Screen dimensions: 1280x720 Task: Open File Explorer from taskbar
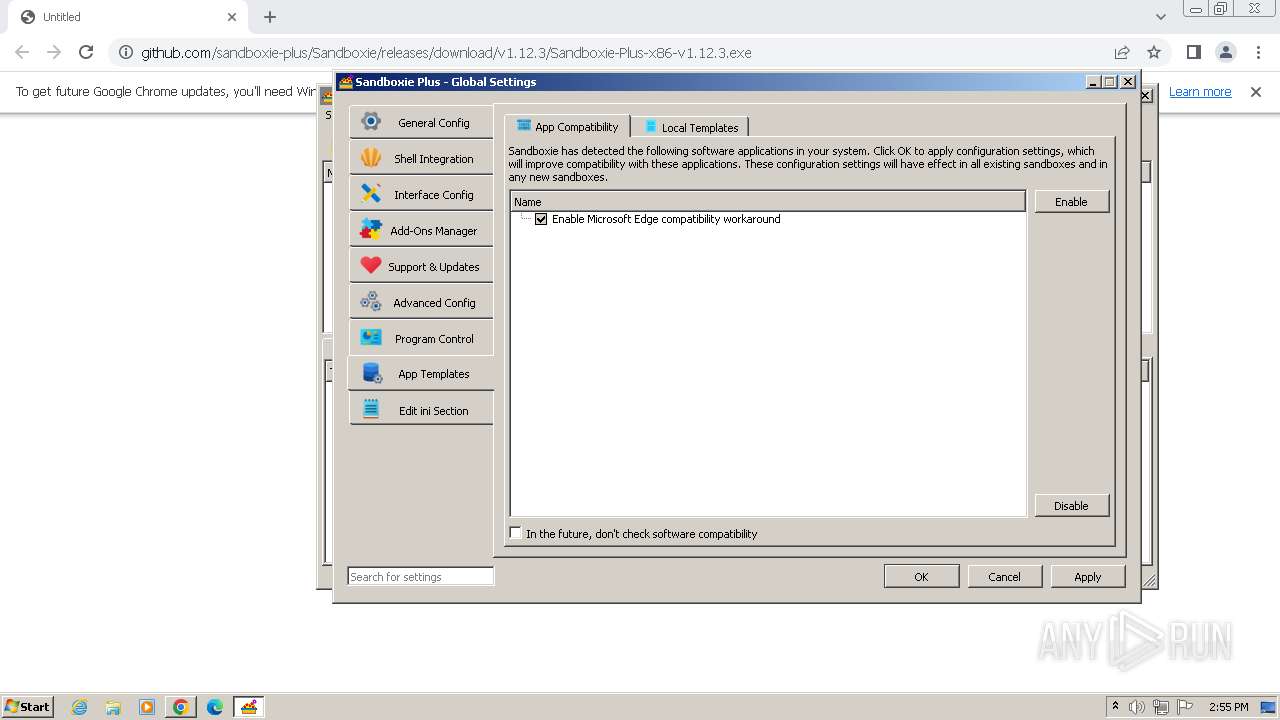pos(113,707)
